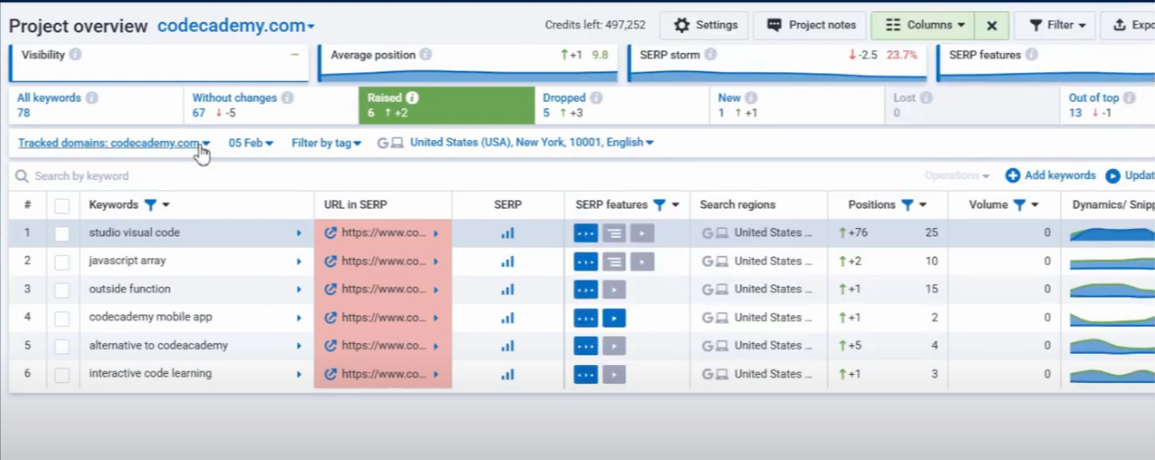The image size is (1155, 460).
Task: Select the New tab
Action: pos(797,105)
